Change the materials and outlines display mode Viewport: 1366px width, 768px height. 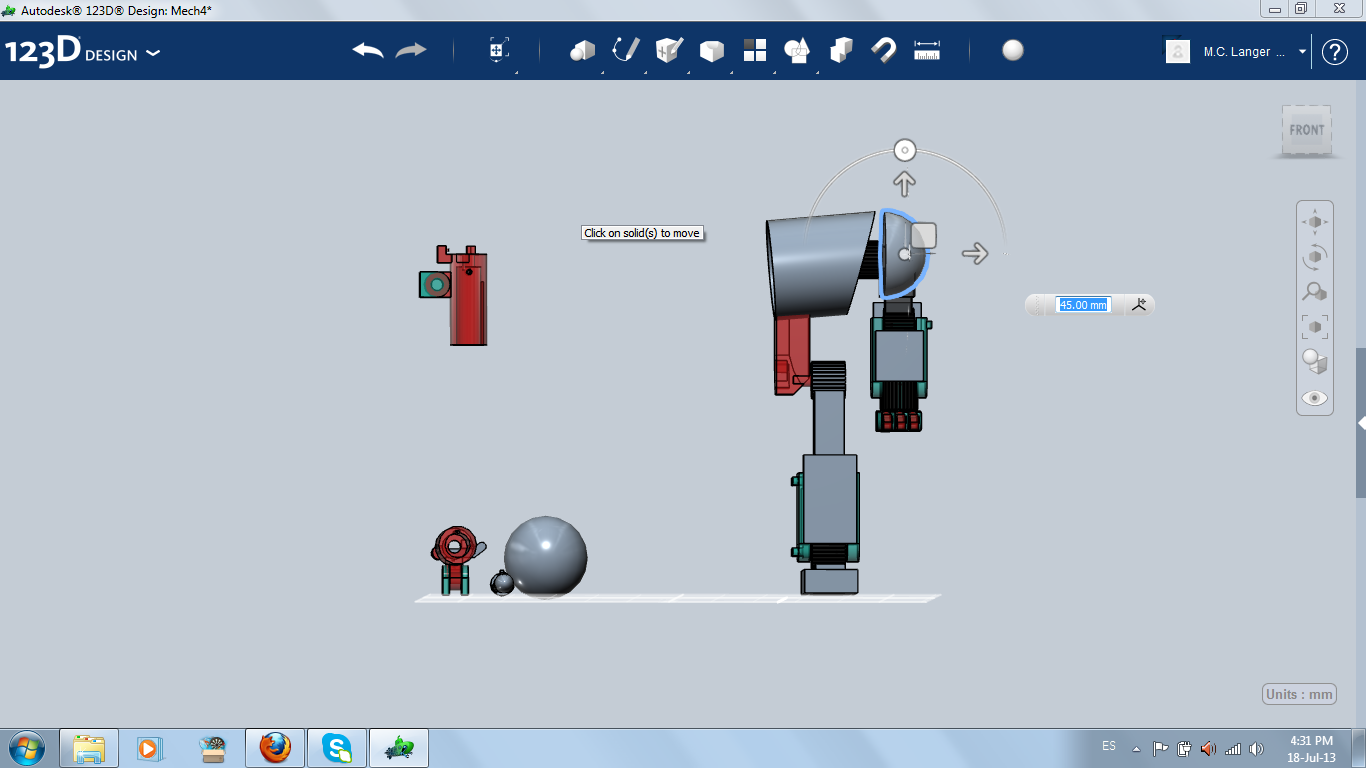coord(1314,361)
